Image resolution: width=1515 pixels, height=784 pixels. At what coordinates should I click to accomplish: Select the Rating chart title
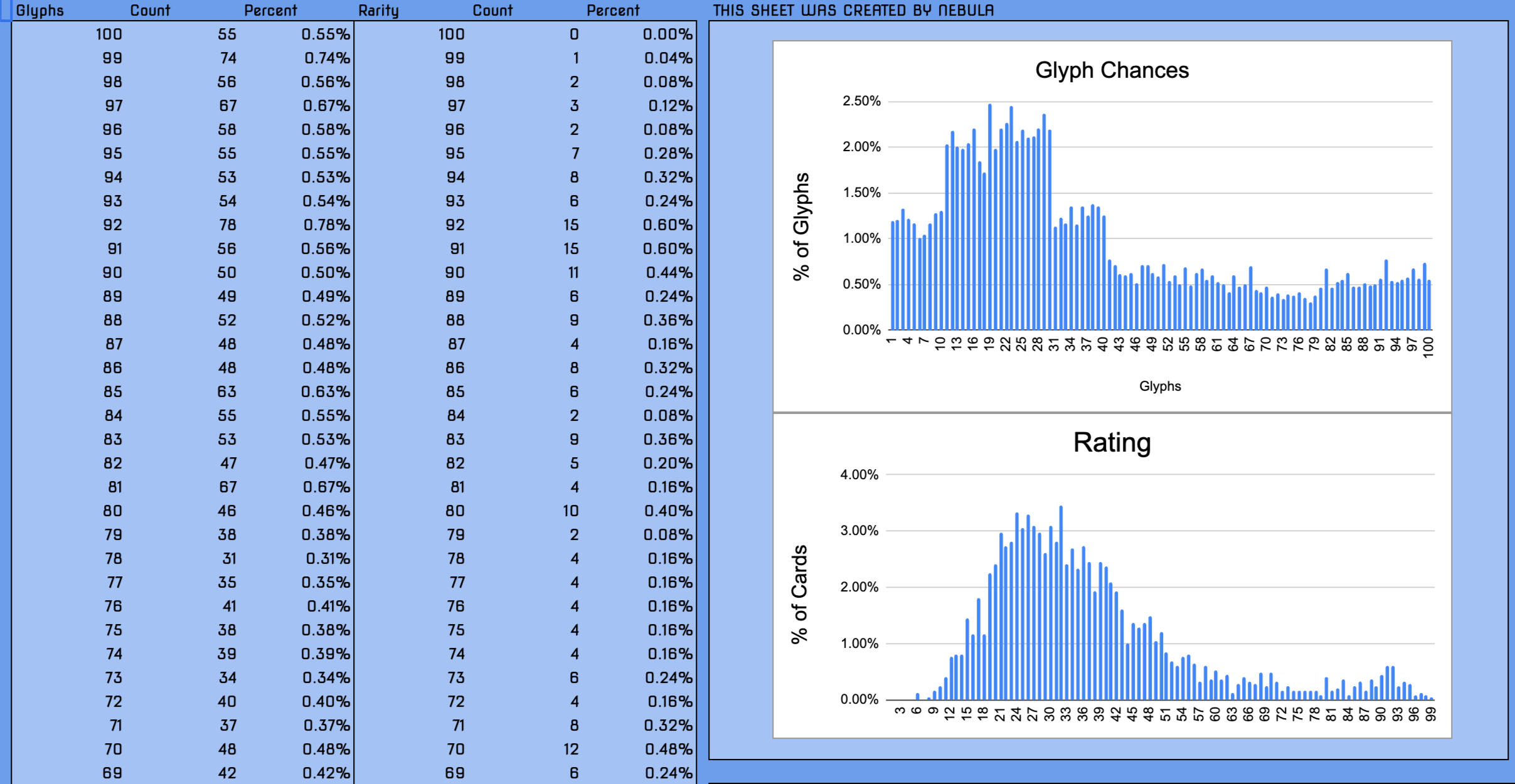tap(1112, 443)
